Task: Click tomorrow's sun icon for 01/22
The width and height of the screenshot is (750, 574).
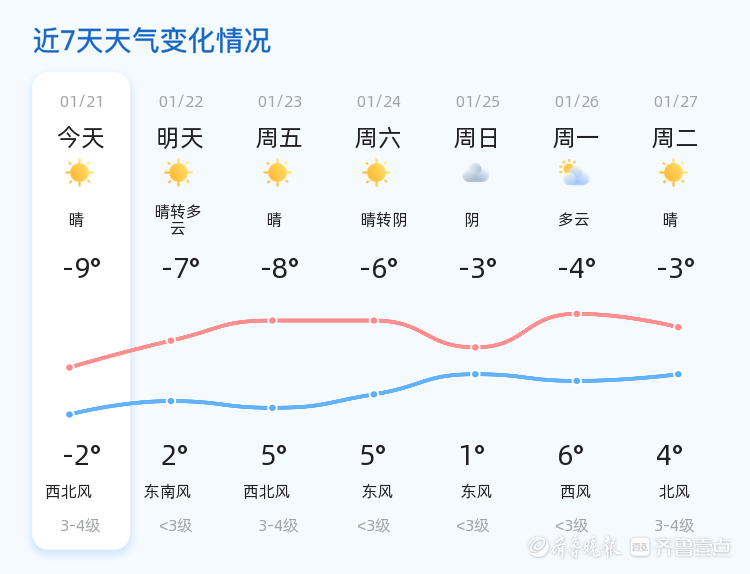Action: (178, 173)
